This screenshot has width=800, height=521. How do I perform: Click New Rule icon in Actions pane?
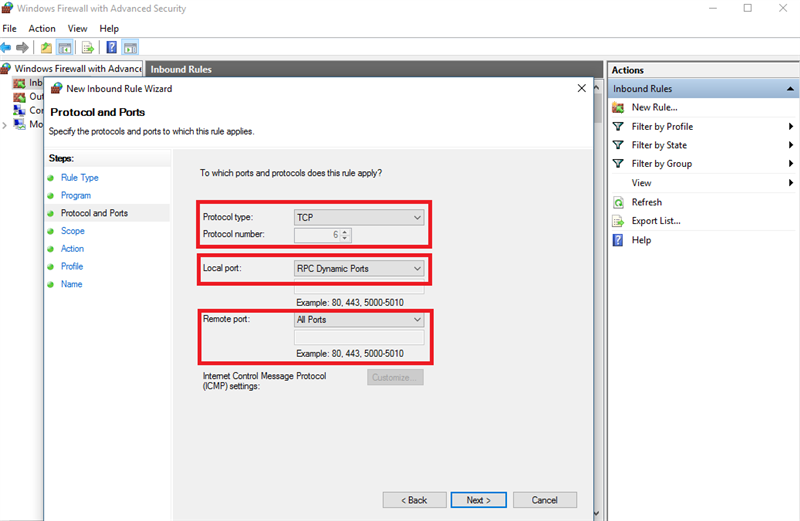click(x=619, y=108)
